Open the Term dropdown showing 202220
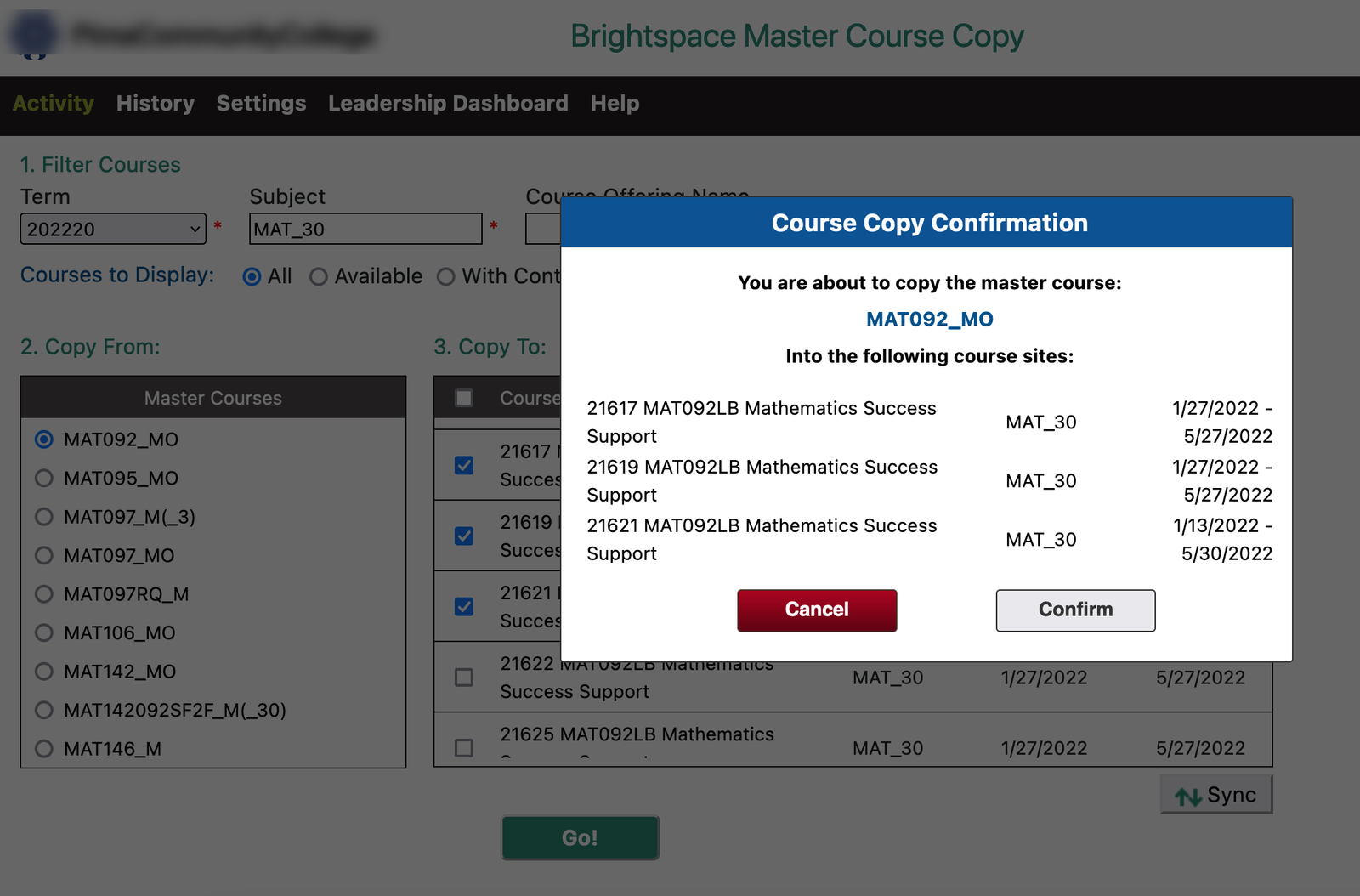 coord(113,229)
